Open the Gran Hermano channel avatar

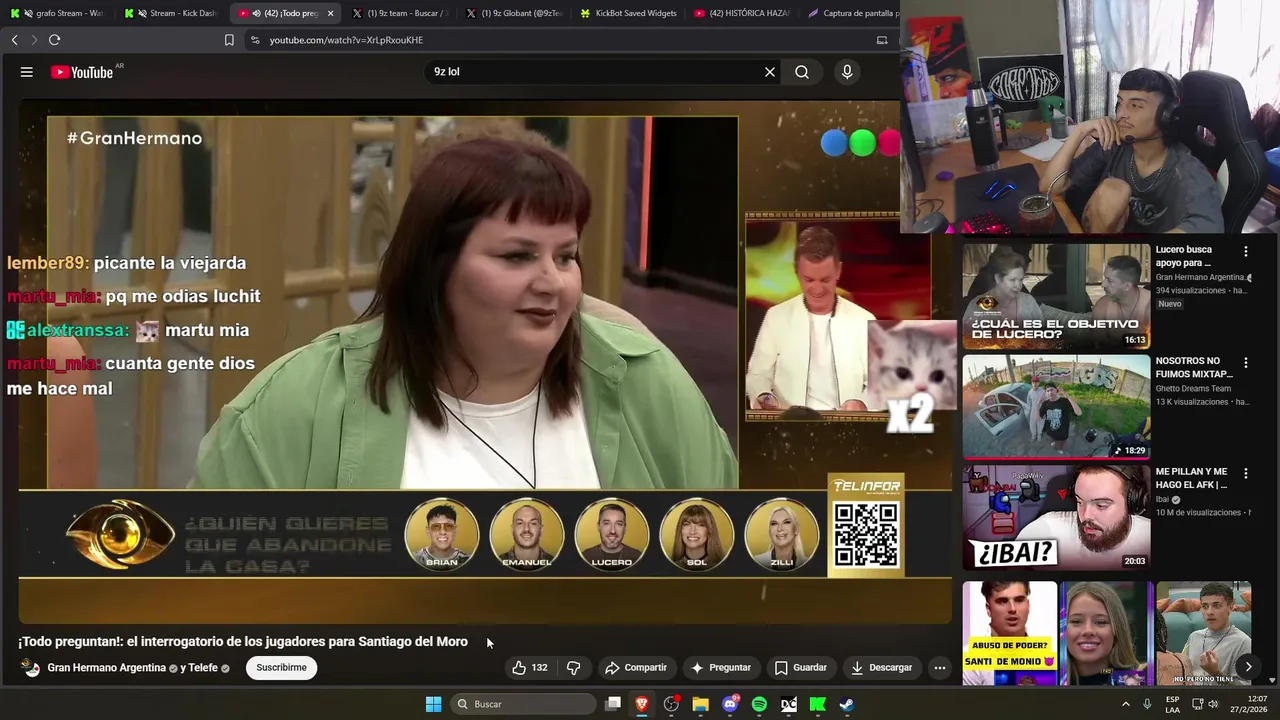31,668
